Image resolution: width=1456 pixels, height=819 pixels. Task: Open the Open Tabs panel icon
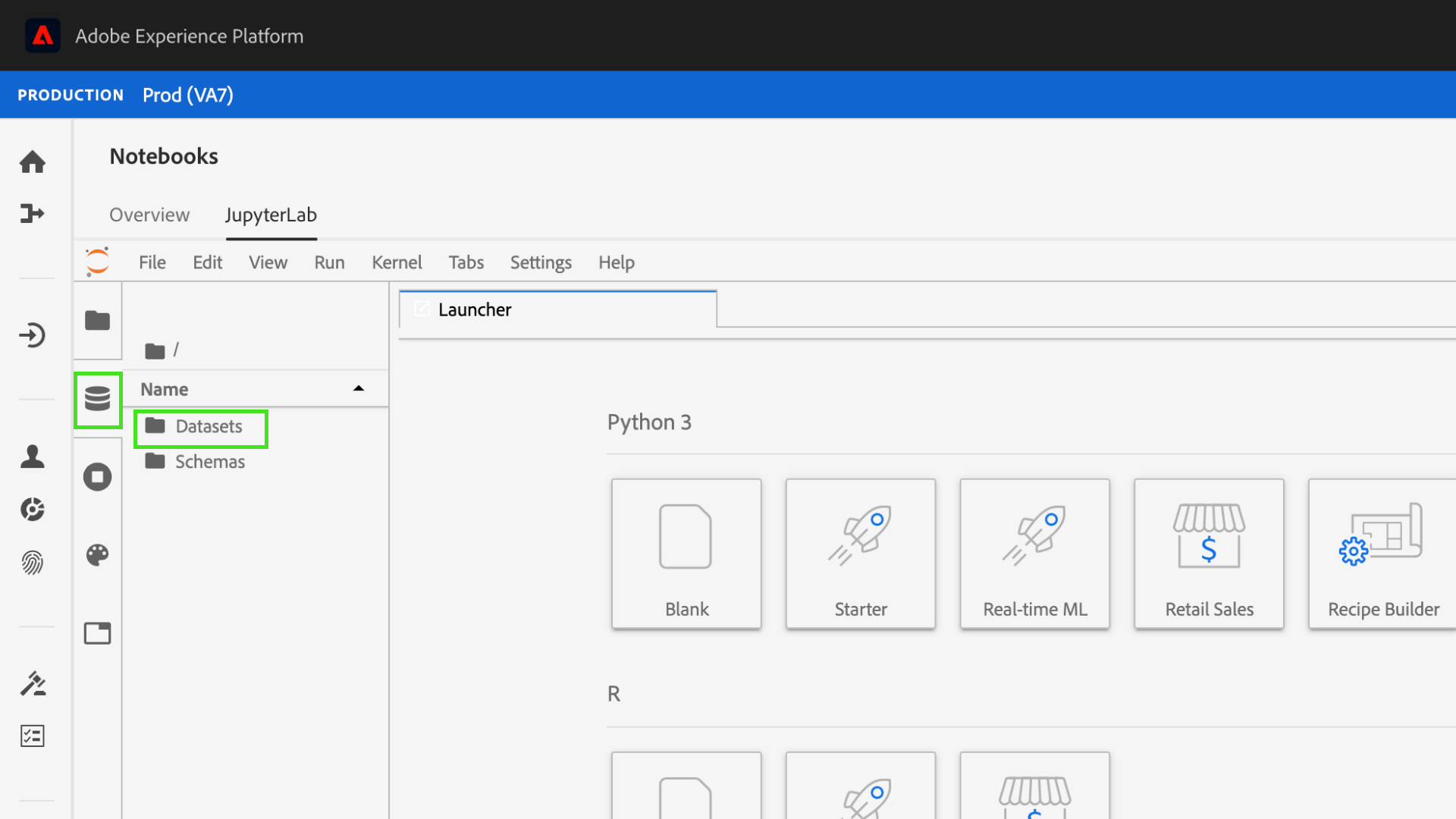[x=97, y=633]
